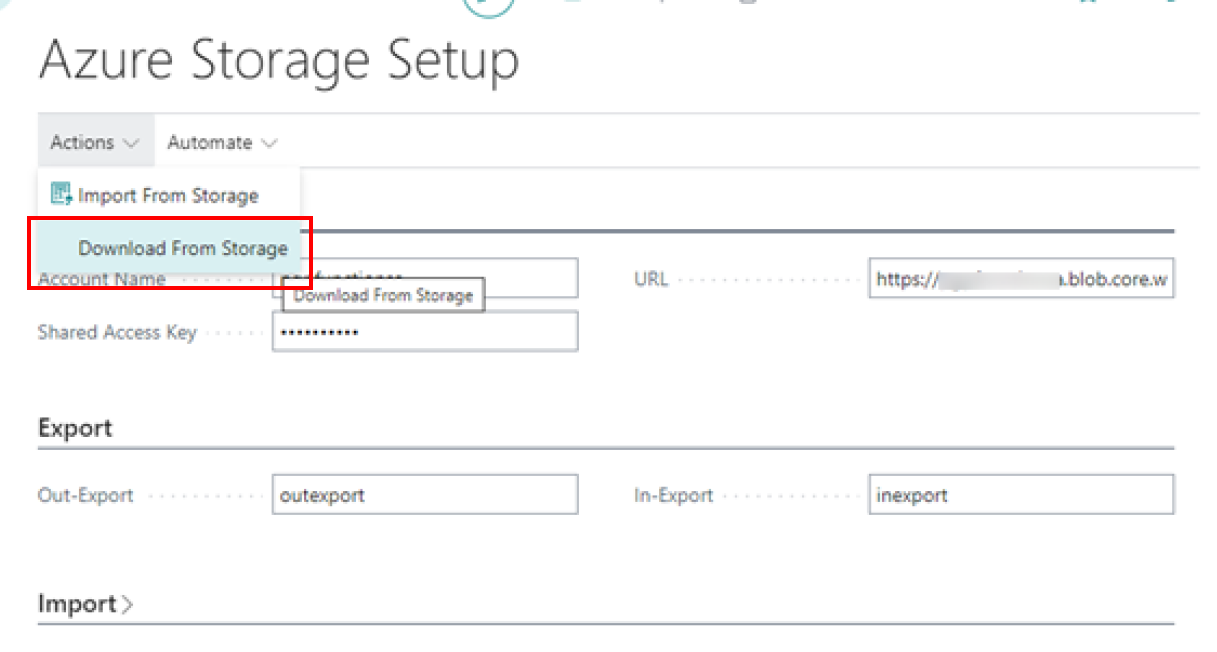Click the chevron arrow beside Actions
The width and height of the screenshot is (1217, 652).
(131, 143)
